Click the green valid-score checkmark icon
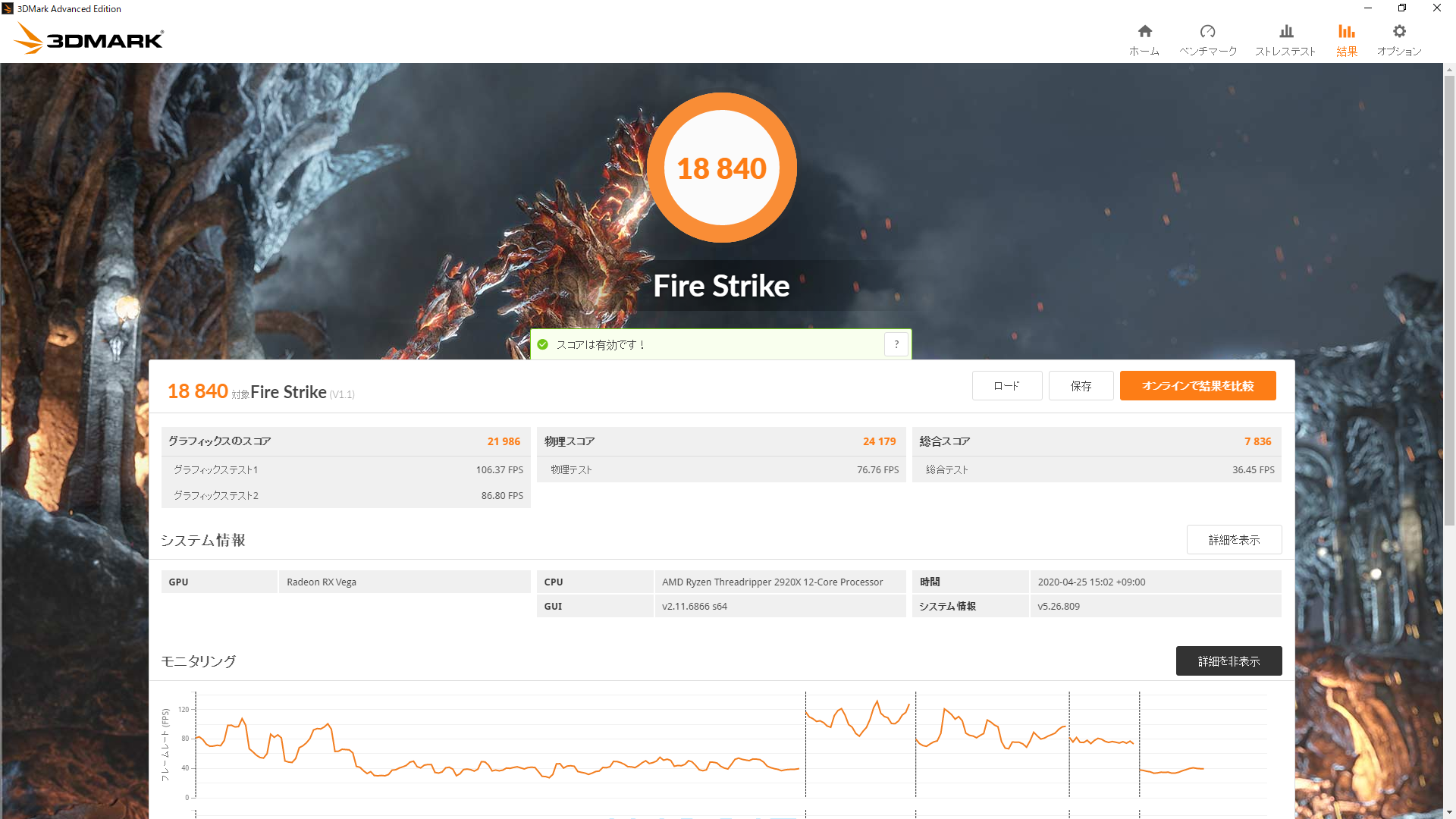This screenshot has height=819, width=1456. 543,344
